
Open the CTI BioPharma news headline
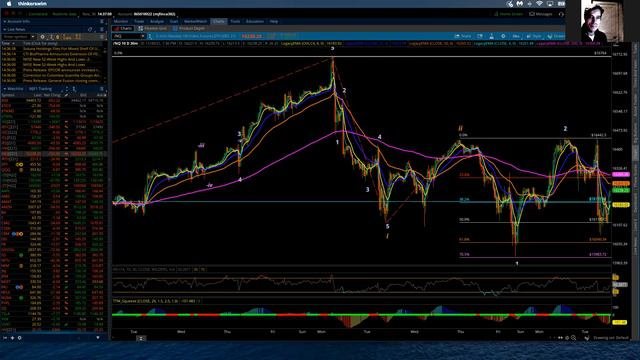pos(61,54)
